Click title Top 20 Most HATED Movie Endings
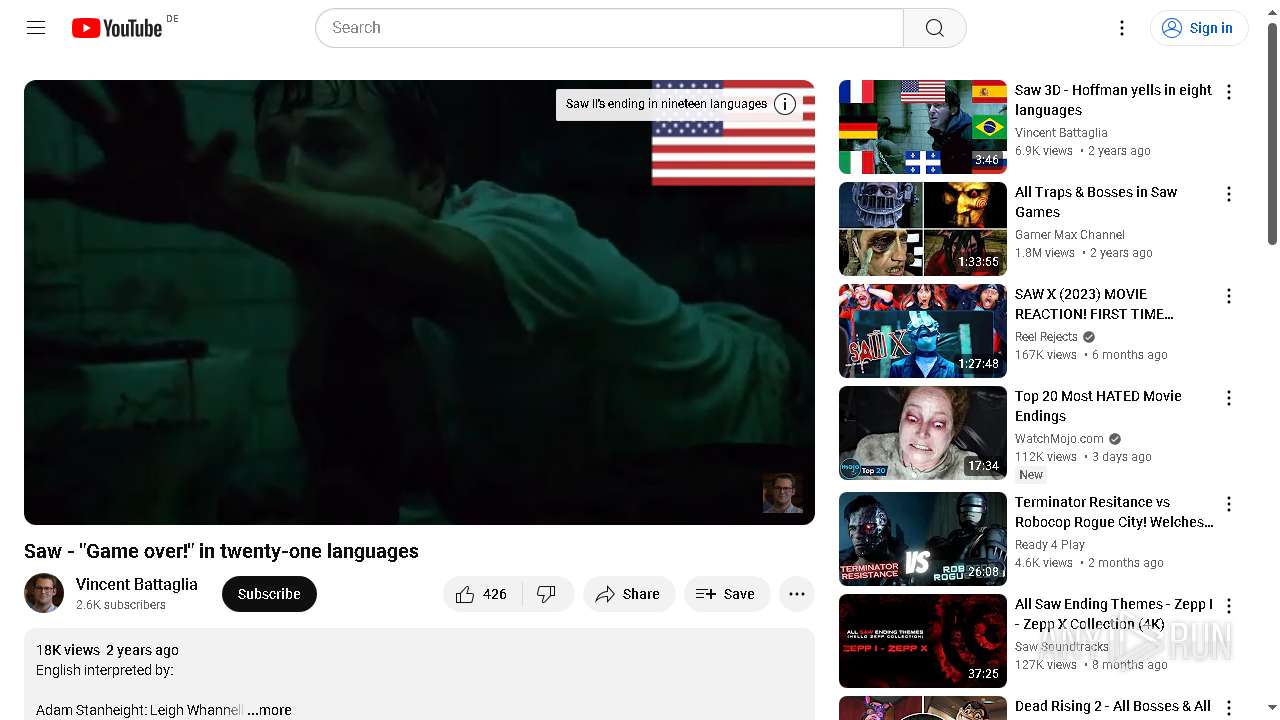Image resolution: width=1280 pixels, height=720 pixels. 1098,406
